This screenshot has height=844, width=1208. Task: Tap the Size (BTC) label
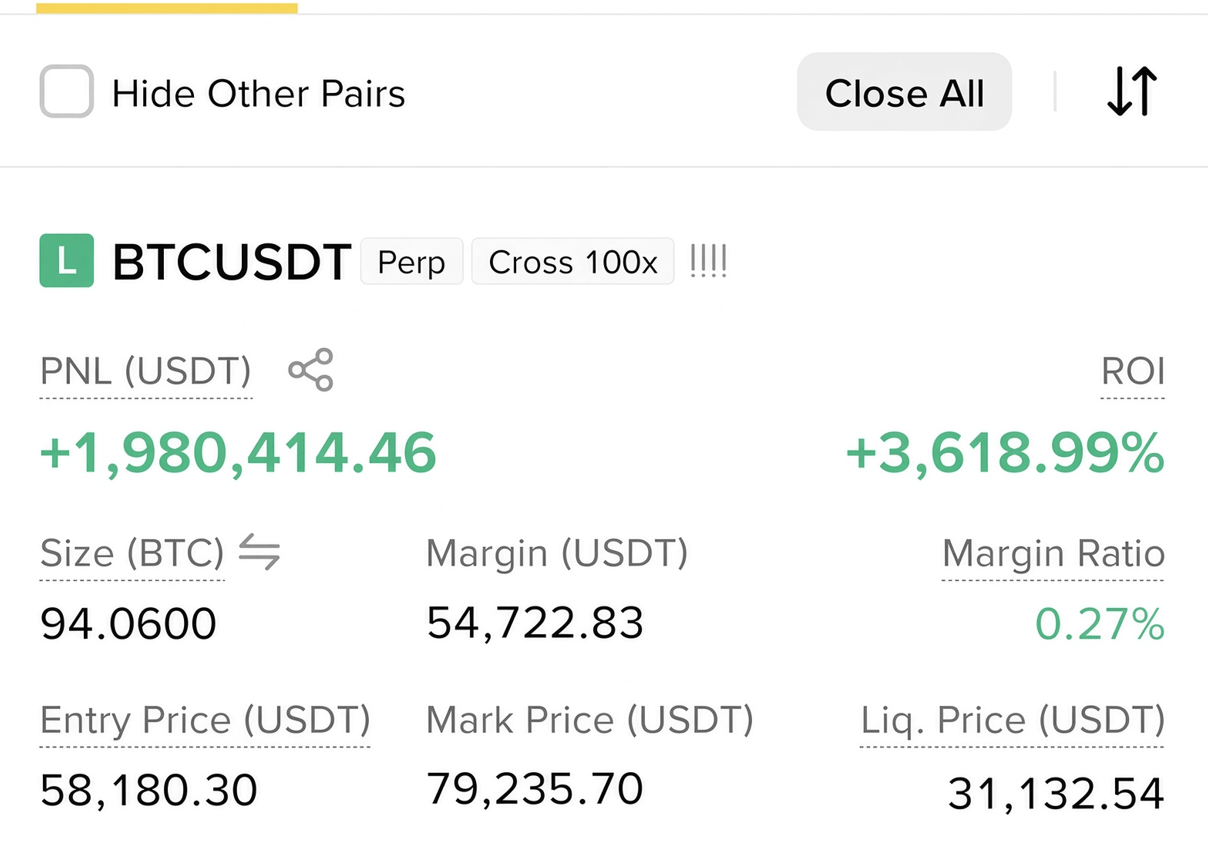[132, 553]
